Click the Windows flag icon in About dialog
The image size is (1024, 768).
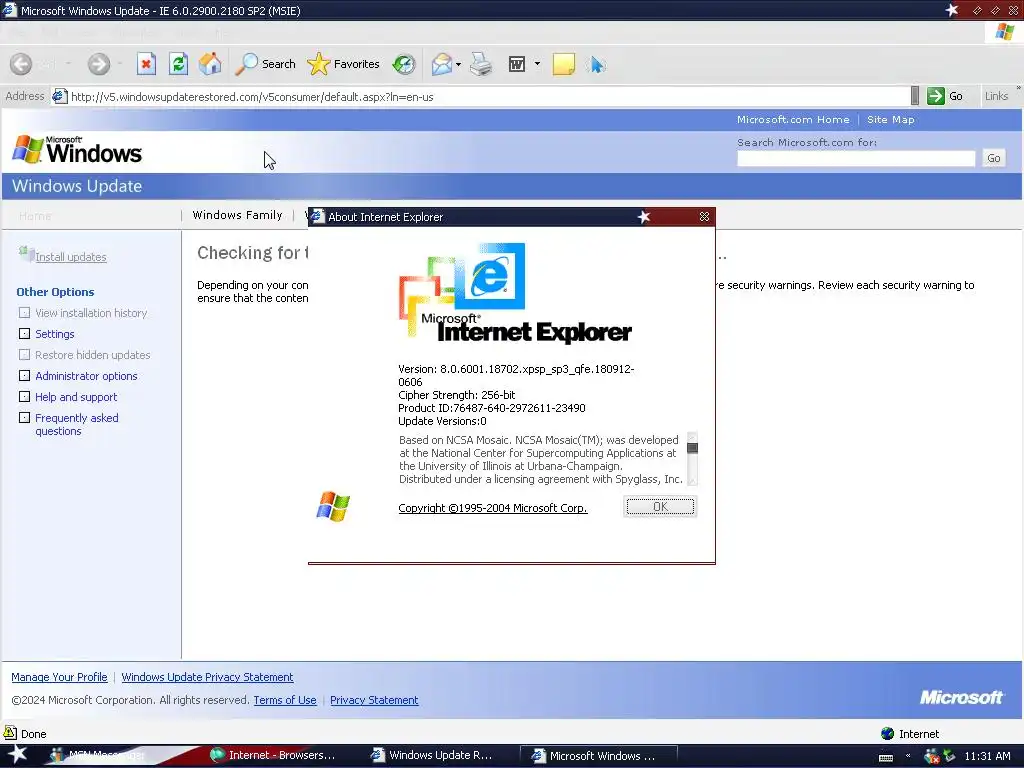[x=333, y=507]
